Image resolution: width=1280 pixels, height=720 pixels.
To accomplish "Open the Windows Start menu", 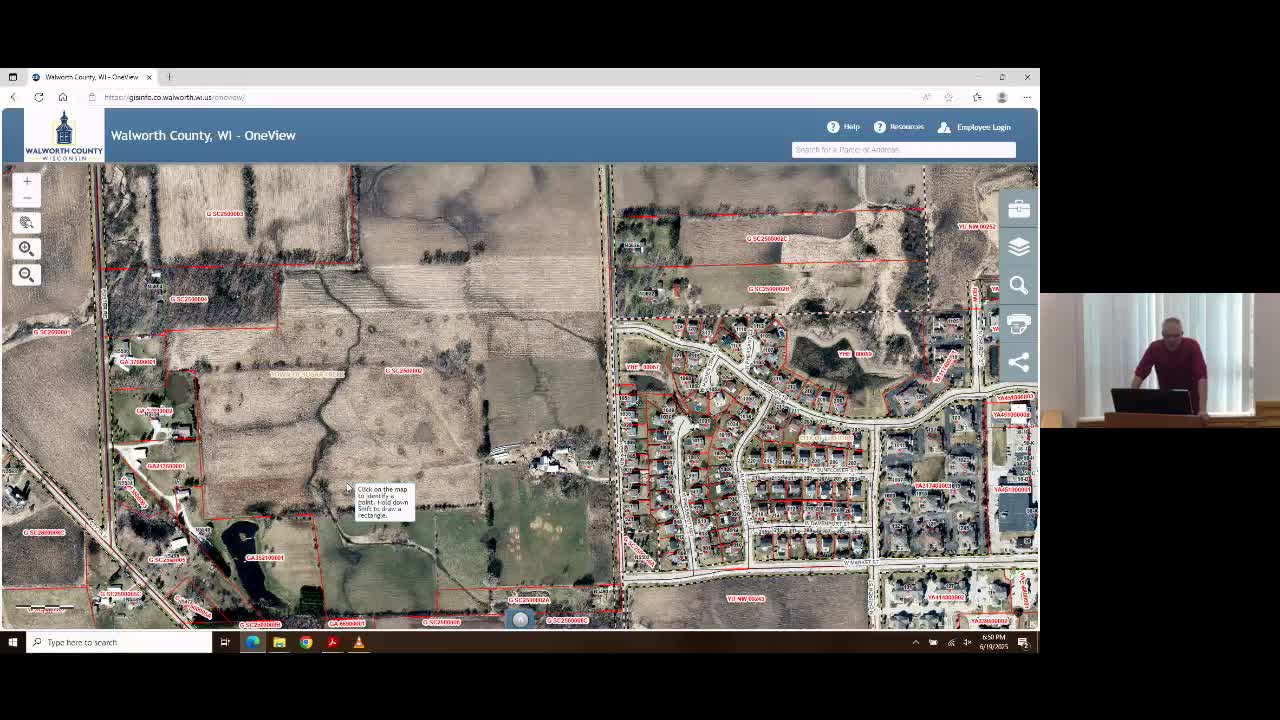I will click(13, 642).
